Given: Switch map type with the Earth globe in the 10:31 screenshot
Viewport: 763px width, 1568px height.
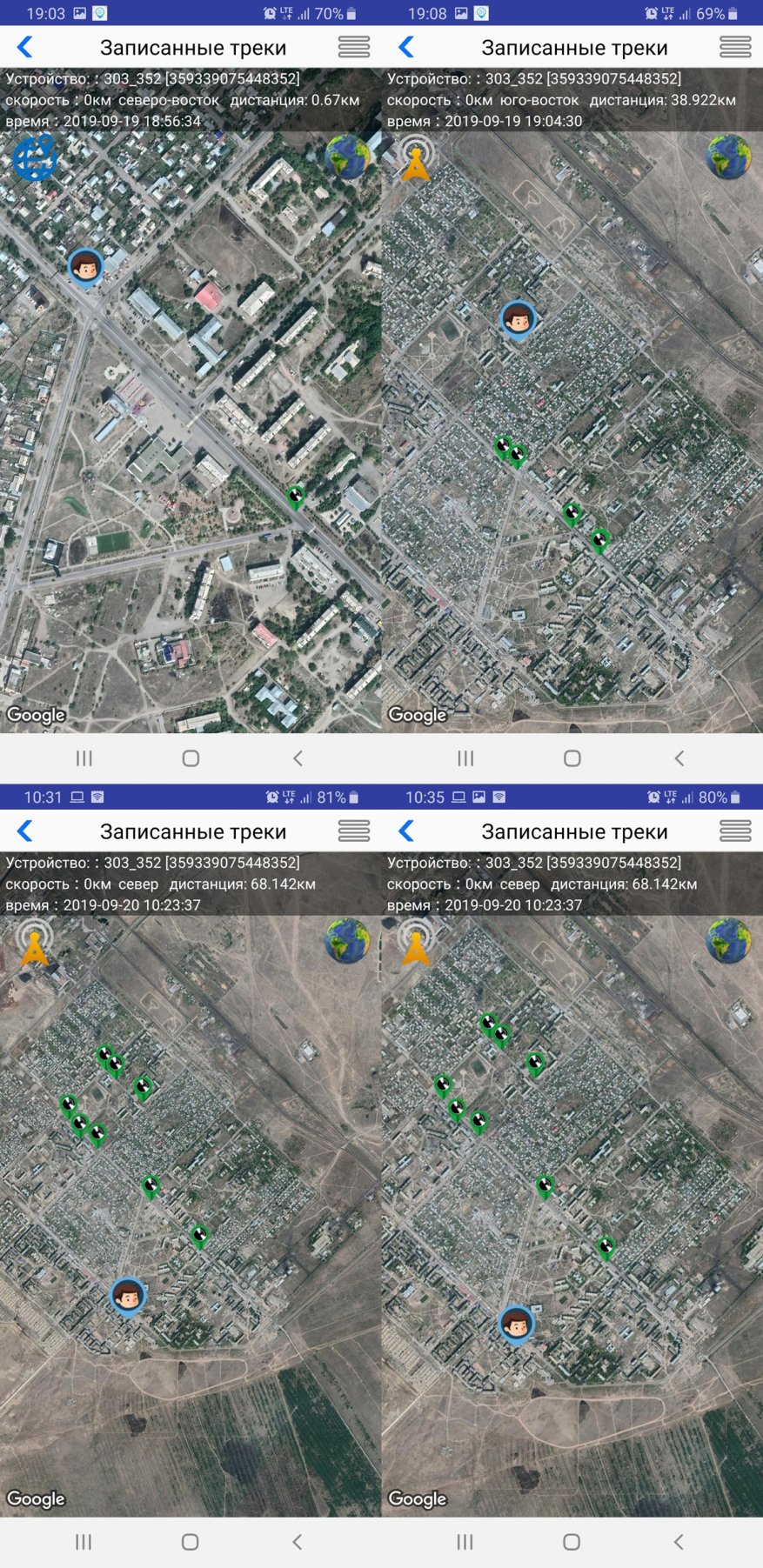Looking at the screenshot, I should (x=347, y=941).
